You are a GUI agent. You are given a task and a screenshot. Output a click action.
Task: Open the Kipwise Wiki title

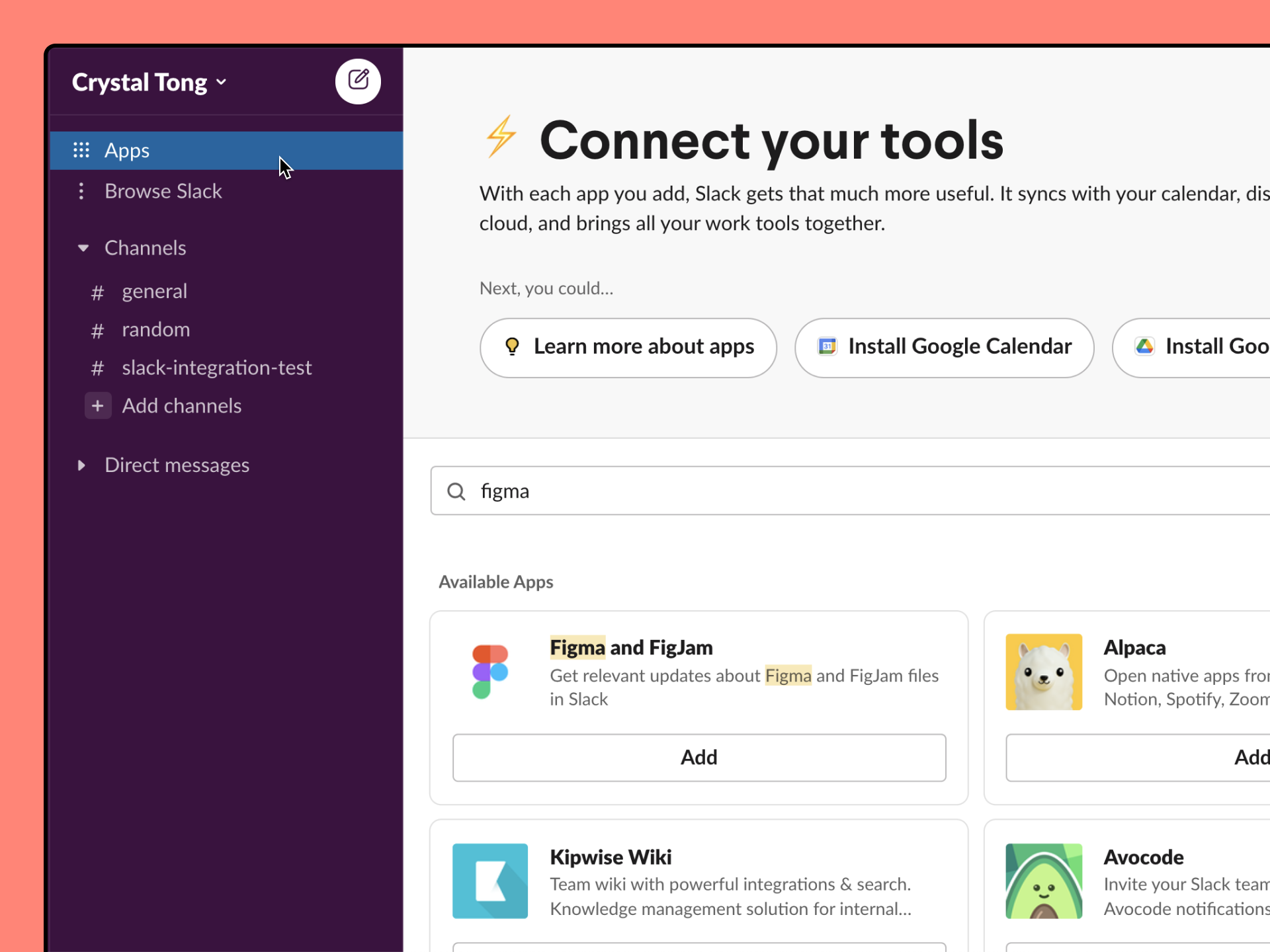[611, 857]
